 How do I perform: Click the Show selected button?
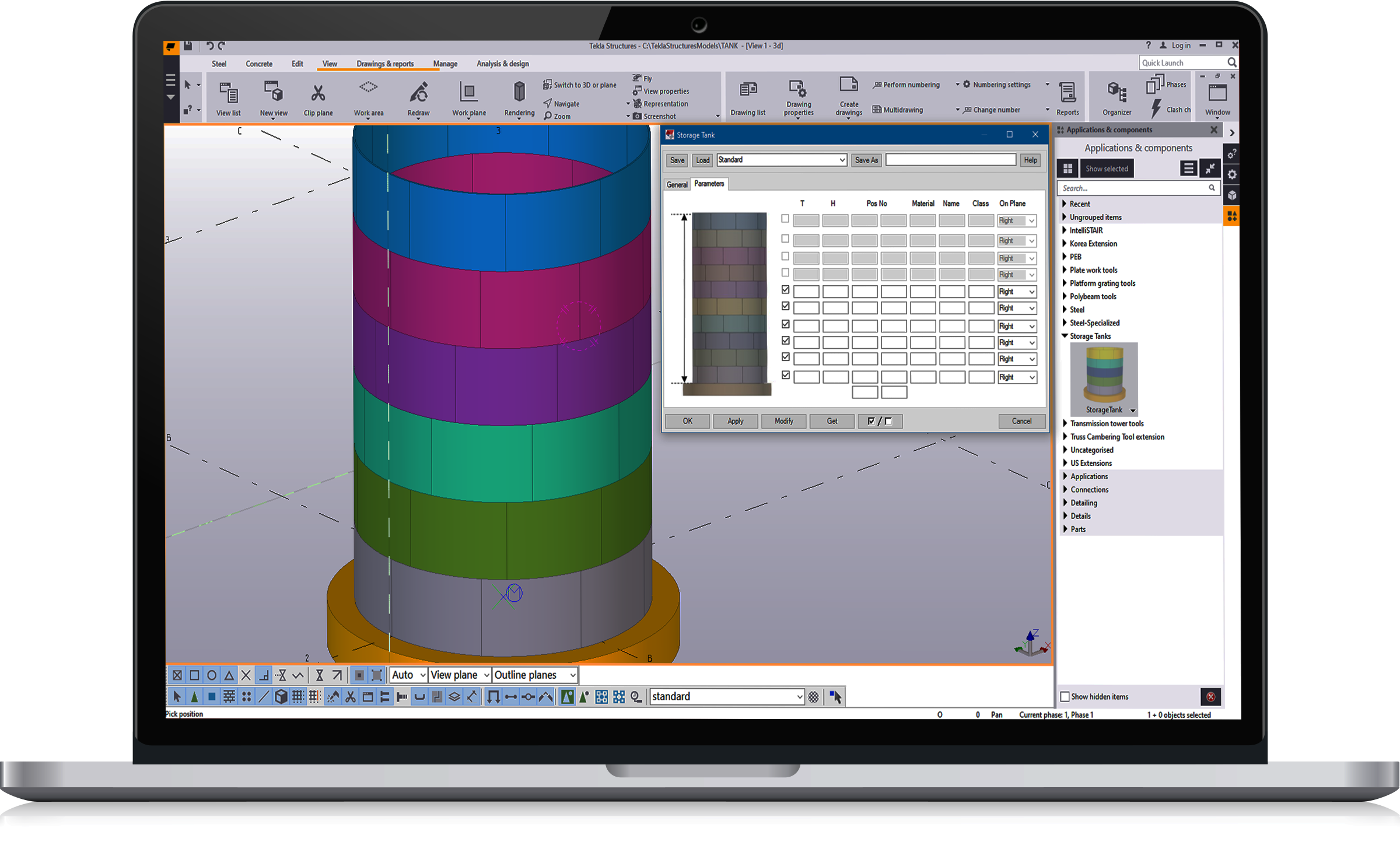coord(1107,169)
